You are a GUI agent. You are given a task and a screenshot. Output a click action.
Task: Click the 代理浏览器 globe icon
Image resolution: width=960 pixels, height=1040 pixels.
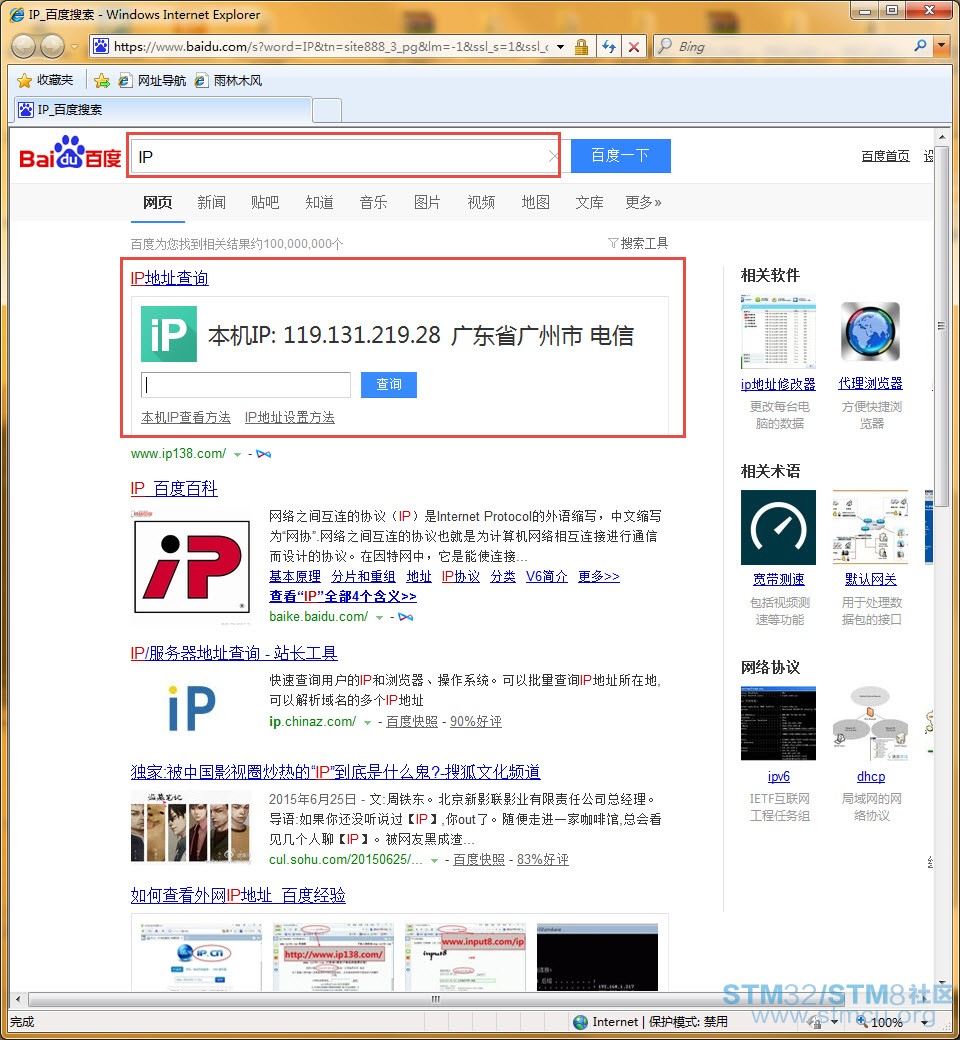870,332
